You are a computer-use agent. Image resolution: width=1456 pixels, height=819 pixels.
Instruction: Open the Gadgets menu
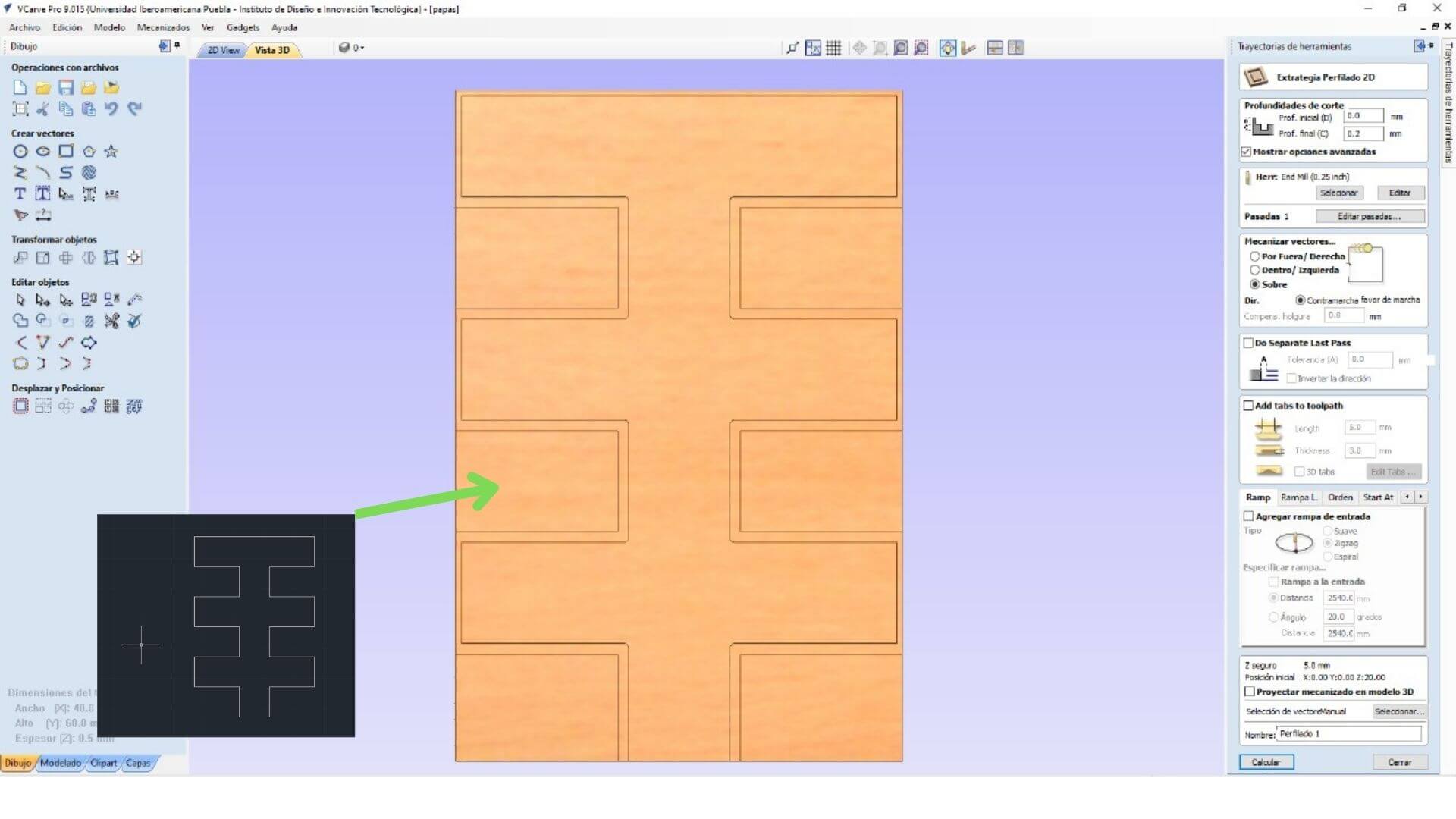243,27
